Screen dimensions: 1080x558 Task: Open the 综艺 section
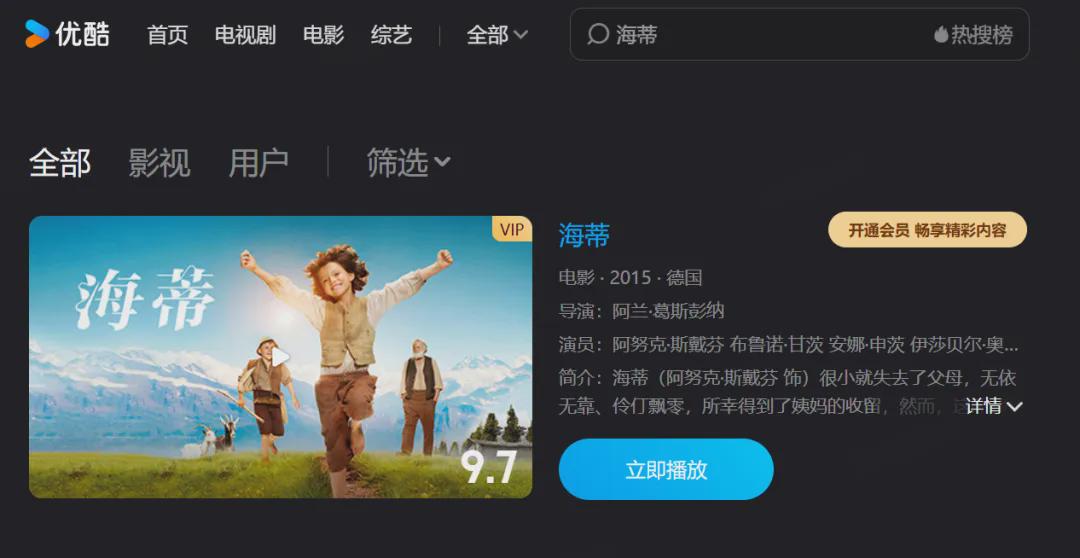pos(391,34)
